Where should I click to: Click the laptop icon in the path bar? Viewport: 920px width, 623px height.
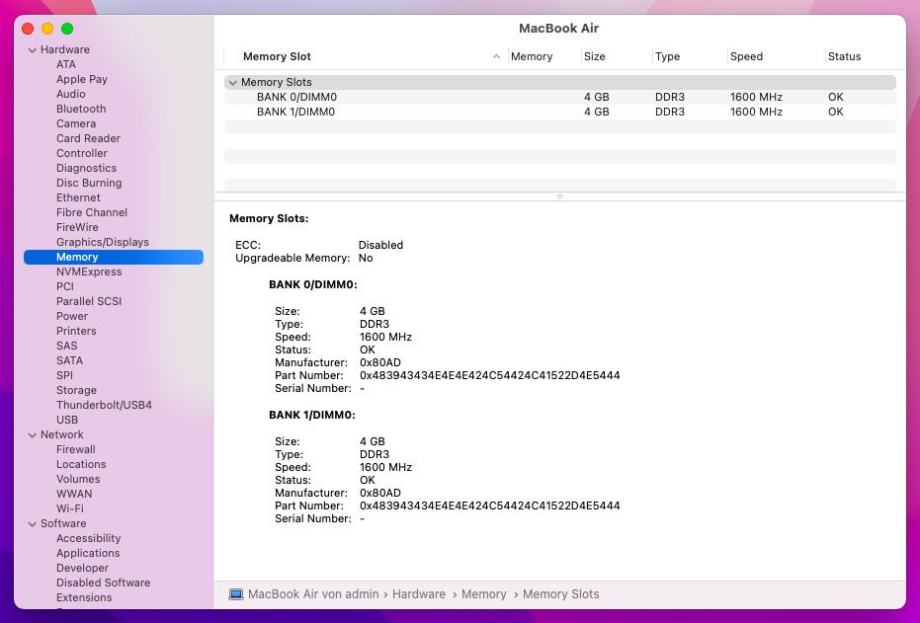pos(236,594)
